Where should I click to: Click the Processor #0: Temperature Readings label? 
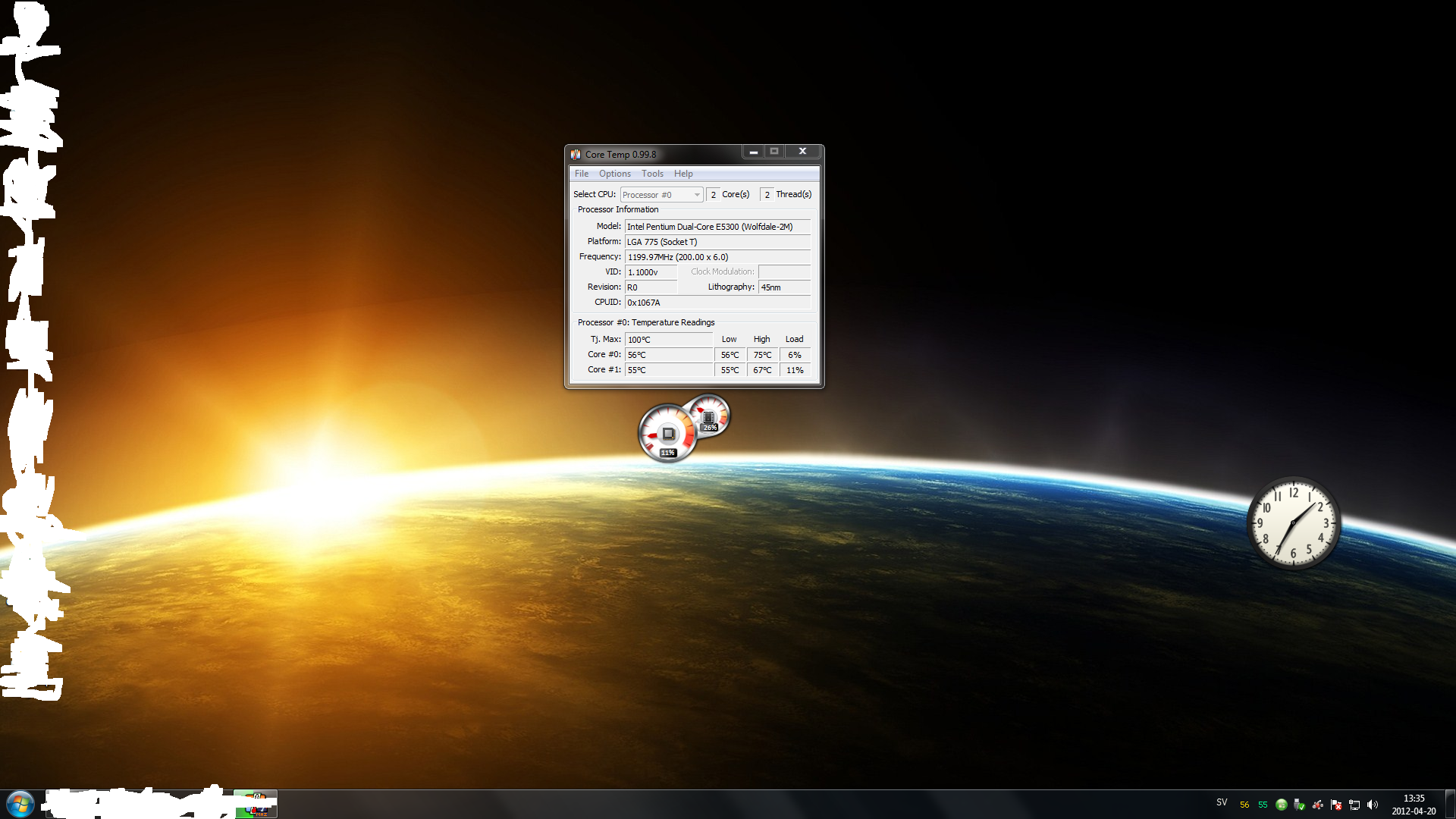click(x=646, y=322)
